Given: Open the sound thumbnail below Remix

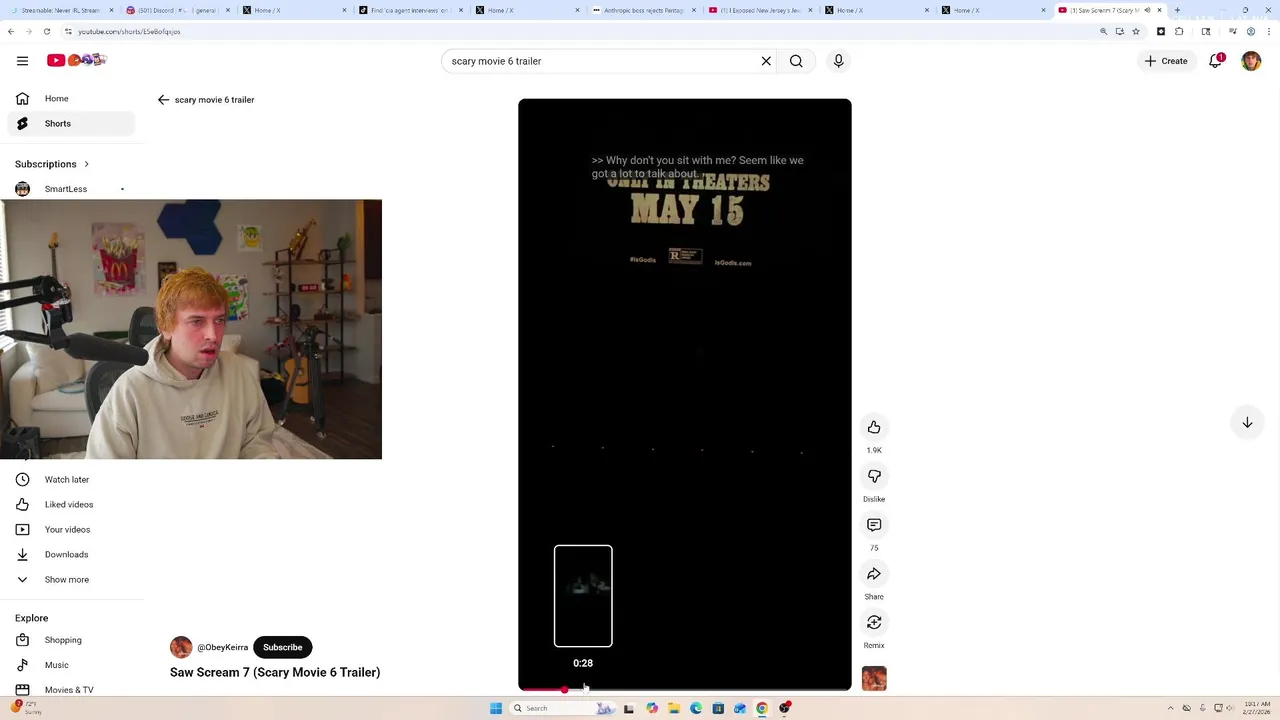Looking at the screenshot, I should (874, 679).
